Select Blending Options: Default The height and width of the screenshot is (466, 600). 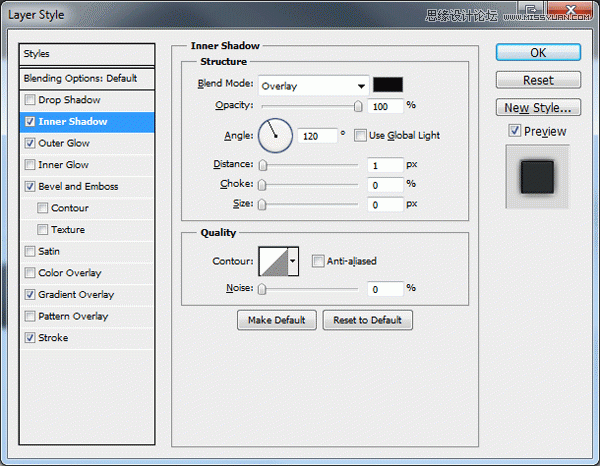87,78
